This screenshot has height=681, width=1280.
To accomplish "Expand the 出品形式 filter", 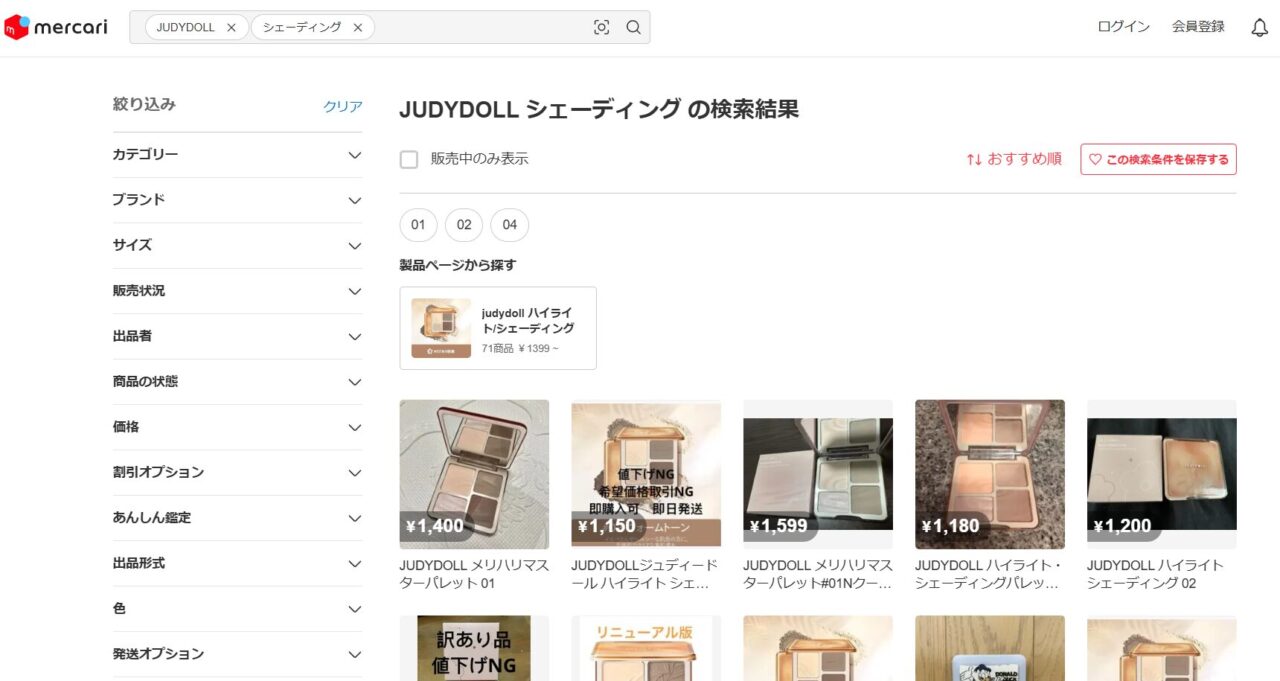I will click(238, 563).
